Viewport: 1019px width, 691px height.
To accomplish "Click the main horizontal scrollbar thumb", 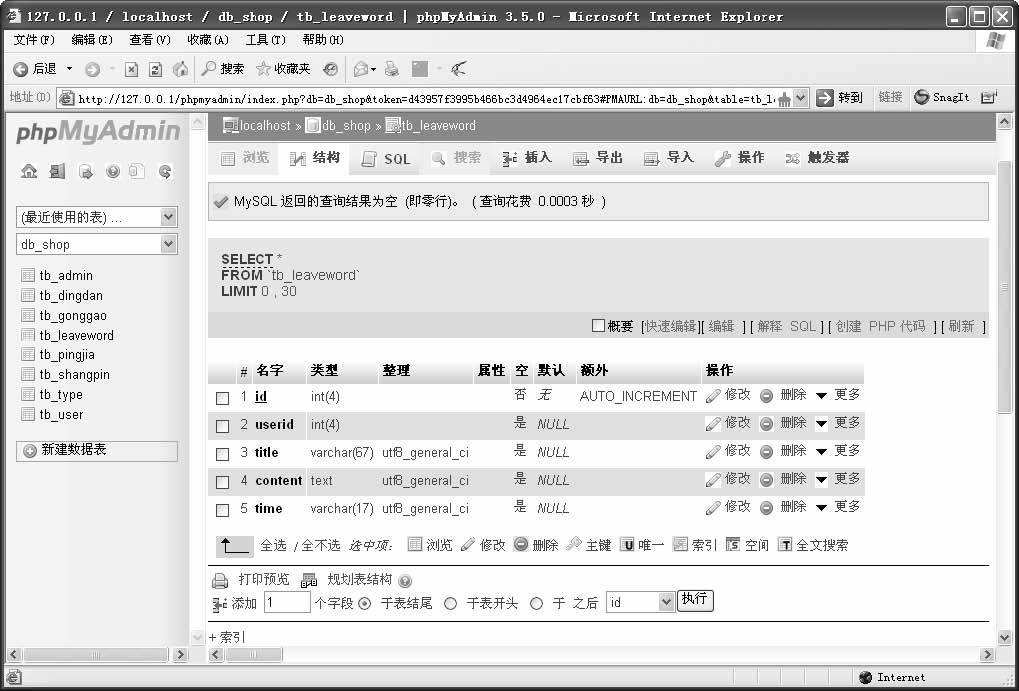I will click(x=253, y=655).
